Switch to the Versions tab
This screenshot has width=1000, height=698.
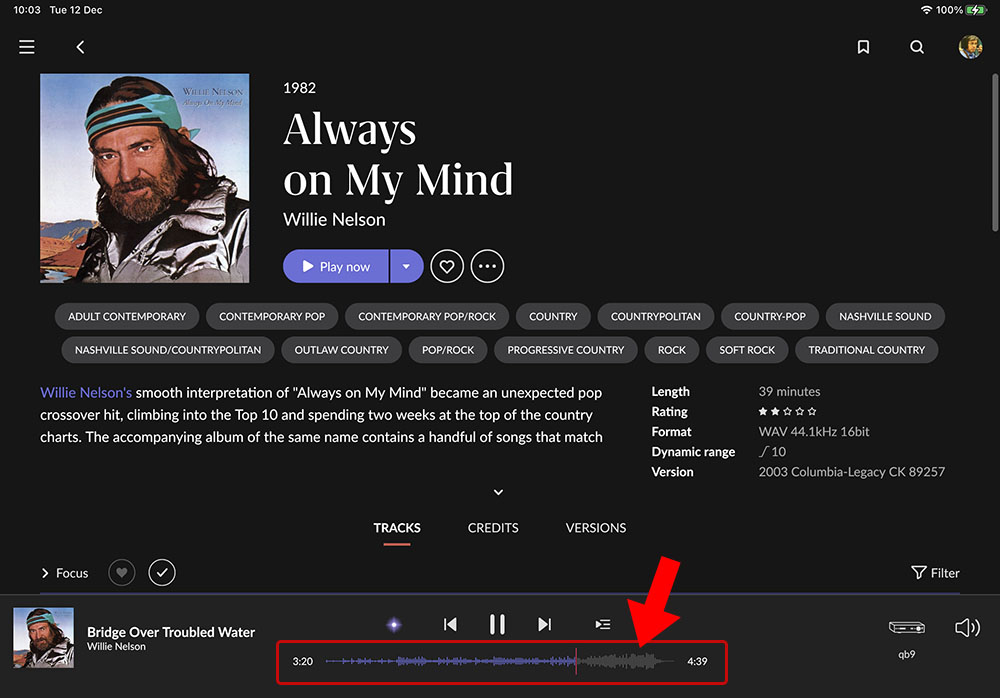[x=596, y=528]
